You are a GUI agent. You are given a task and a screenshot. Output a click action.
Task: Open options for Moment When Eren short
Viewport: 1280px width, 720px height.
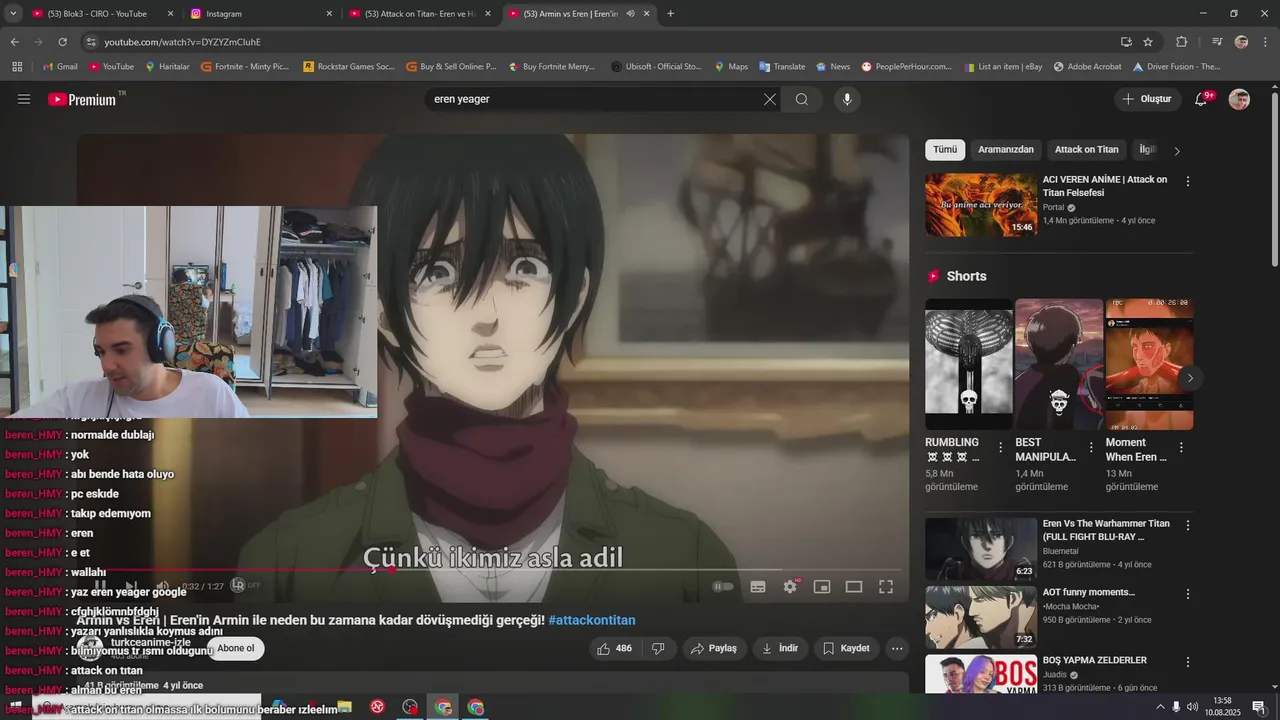pos(1181,448)
